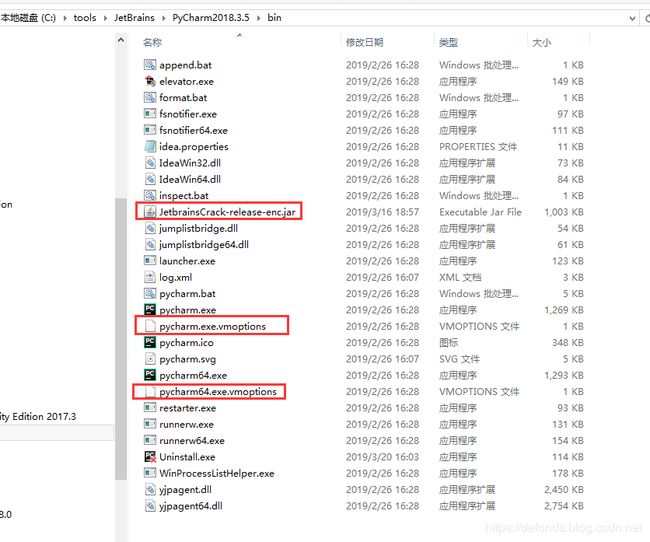Select the pycharm.exe.vmoptions blank file icon
Screen dimensions: 650x542
pos(150,326)
